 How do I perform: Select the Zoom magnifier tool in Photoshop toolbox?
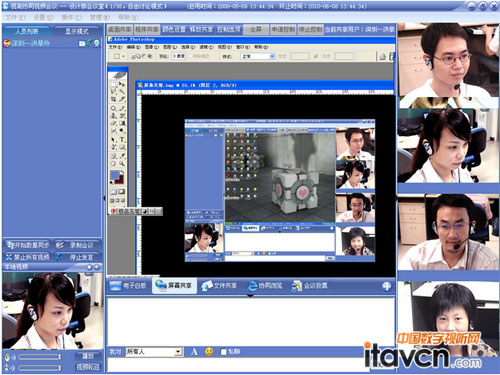click(122, 163)
